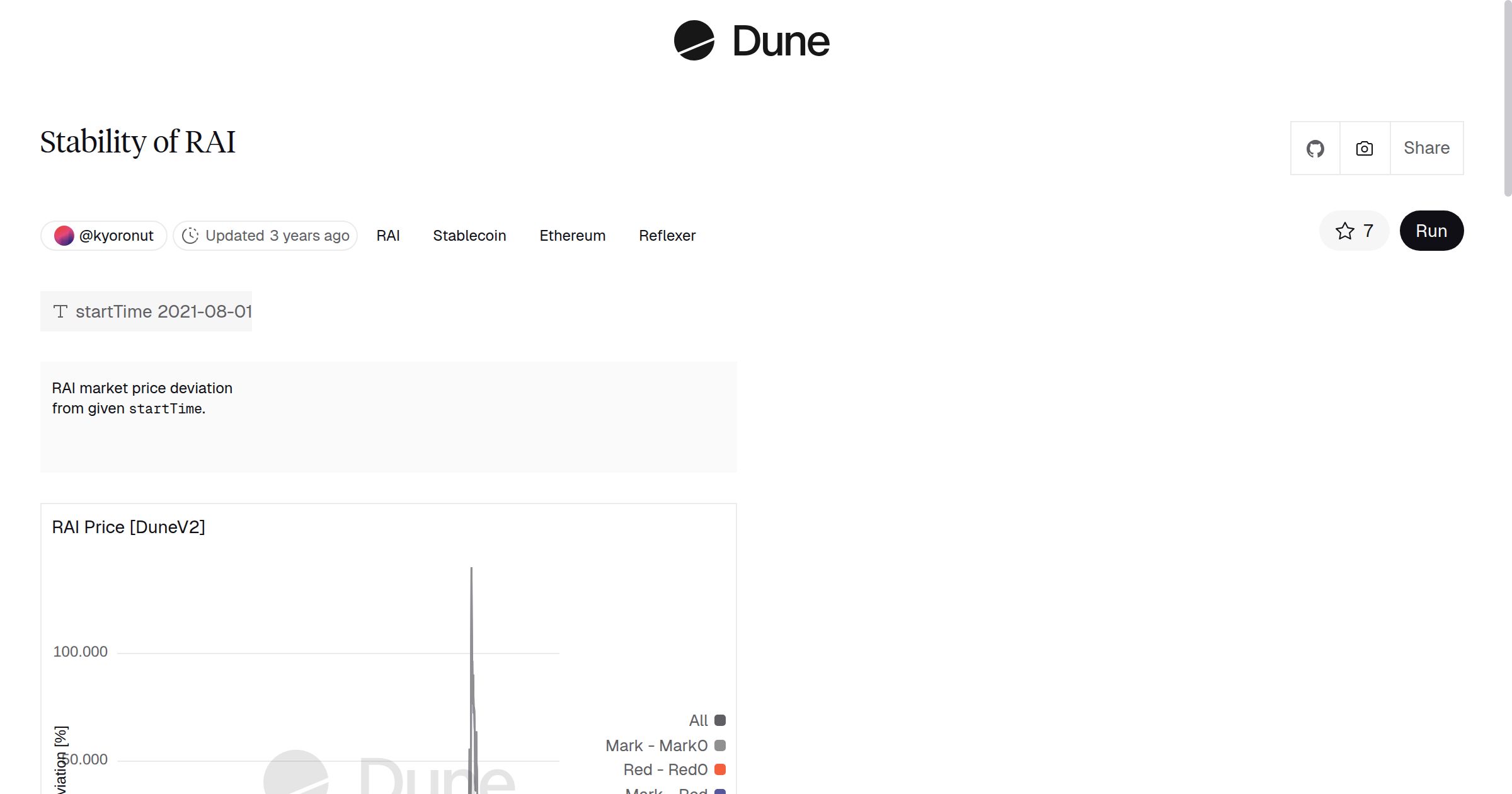The image size is (1512, 794).
Task: Toggle the All series in legend
Action: pyautogui.click(x=698, y=720)
